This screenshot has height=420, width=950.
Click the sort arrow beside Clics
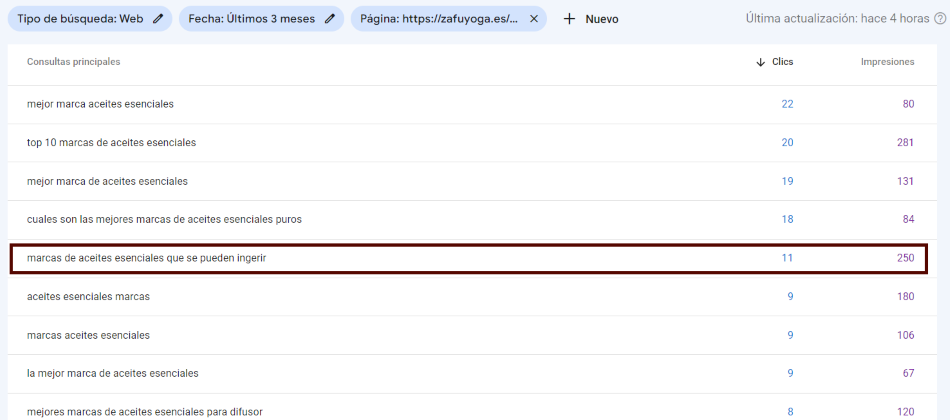pyautogui.click(x=761, y=62)
